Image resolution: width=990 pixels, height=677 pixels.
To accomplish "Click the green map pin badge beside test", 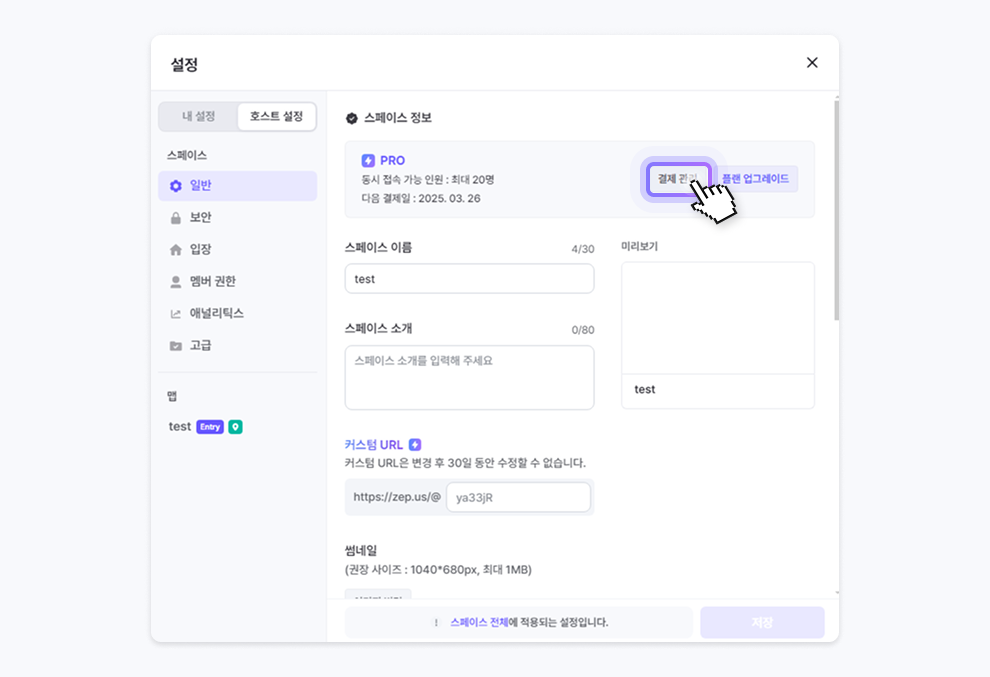I will tap(235, 427).
